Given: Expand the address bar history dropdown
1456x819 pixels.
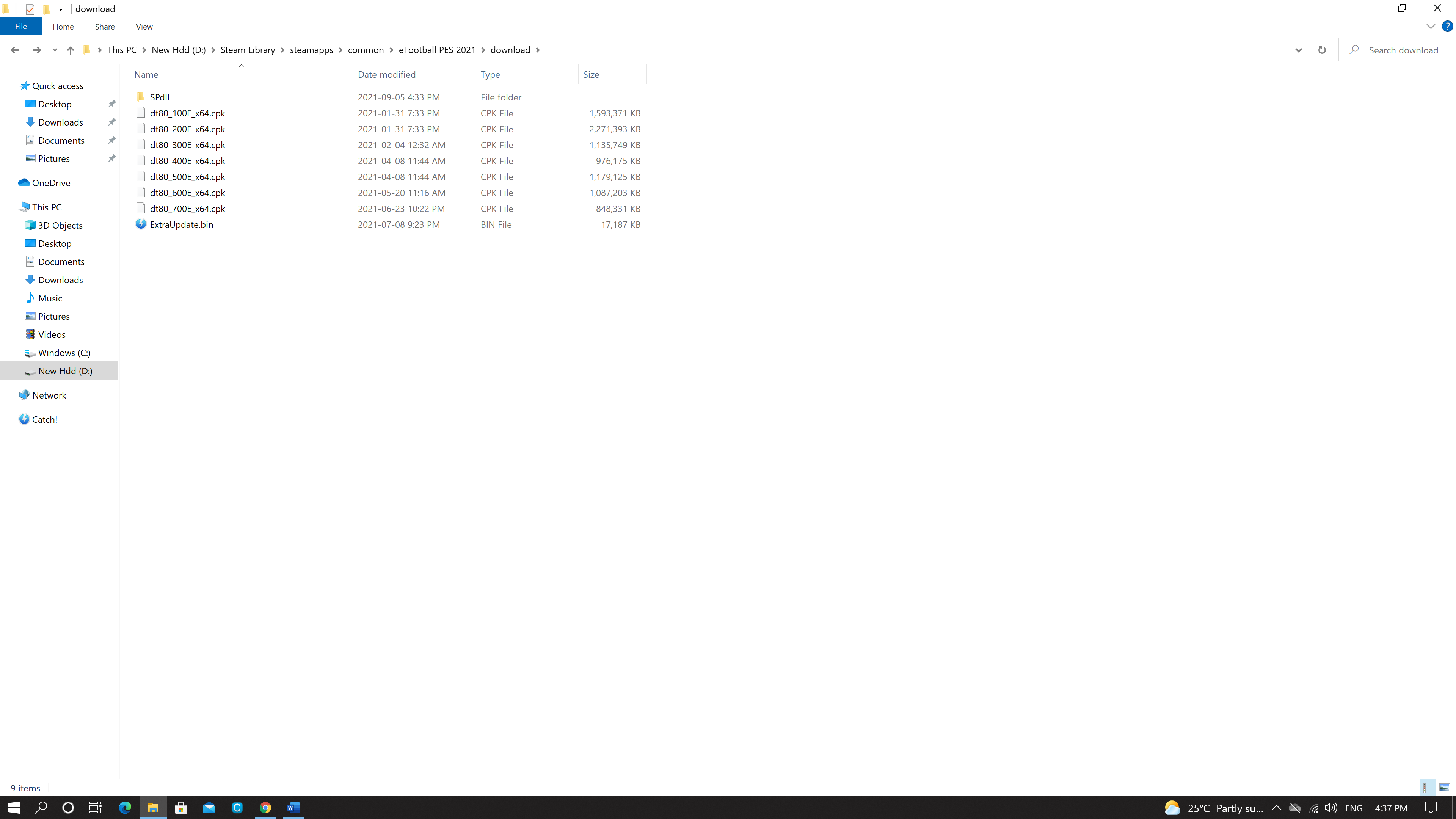Looking at the screenshot, I should [x=1298, y=50].
